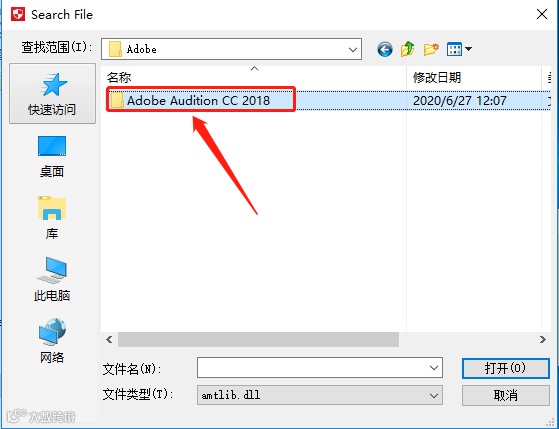Expand the 文件名 filename dropdown arrow

[x=434, y=368]
